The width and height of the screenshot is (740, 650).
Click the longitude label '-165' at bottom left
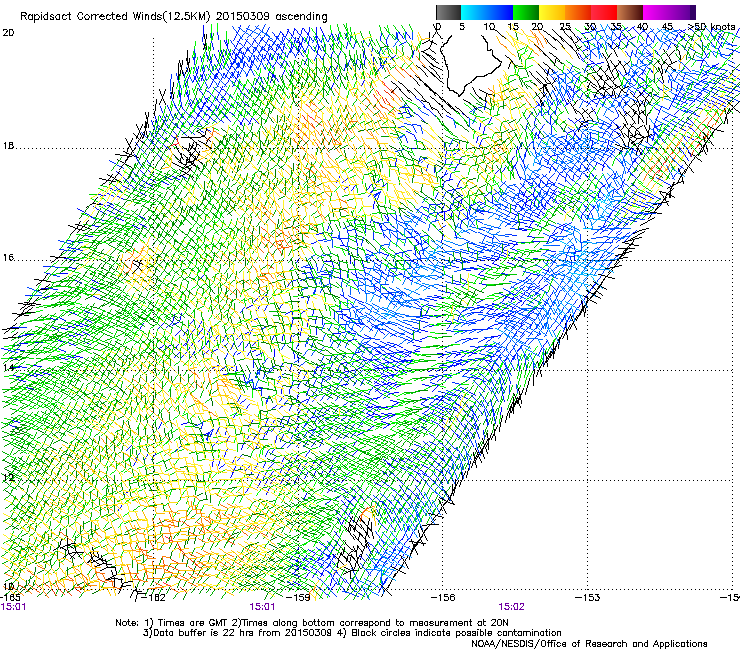pos(11,597)
